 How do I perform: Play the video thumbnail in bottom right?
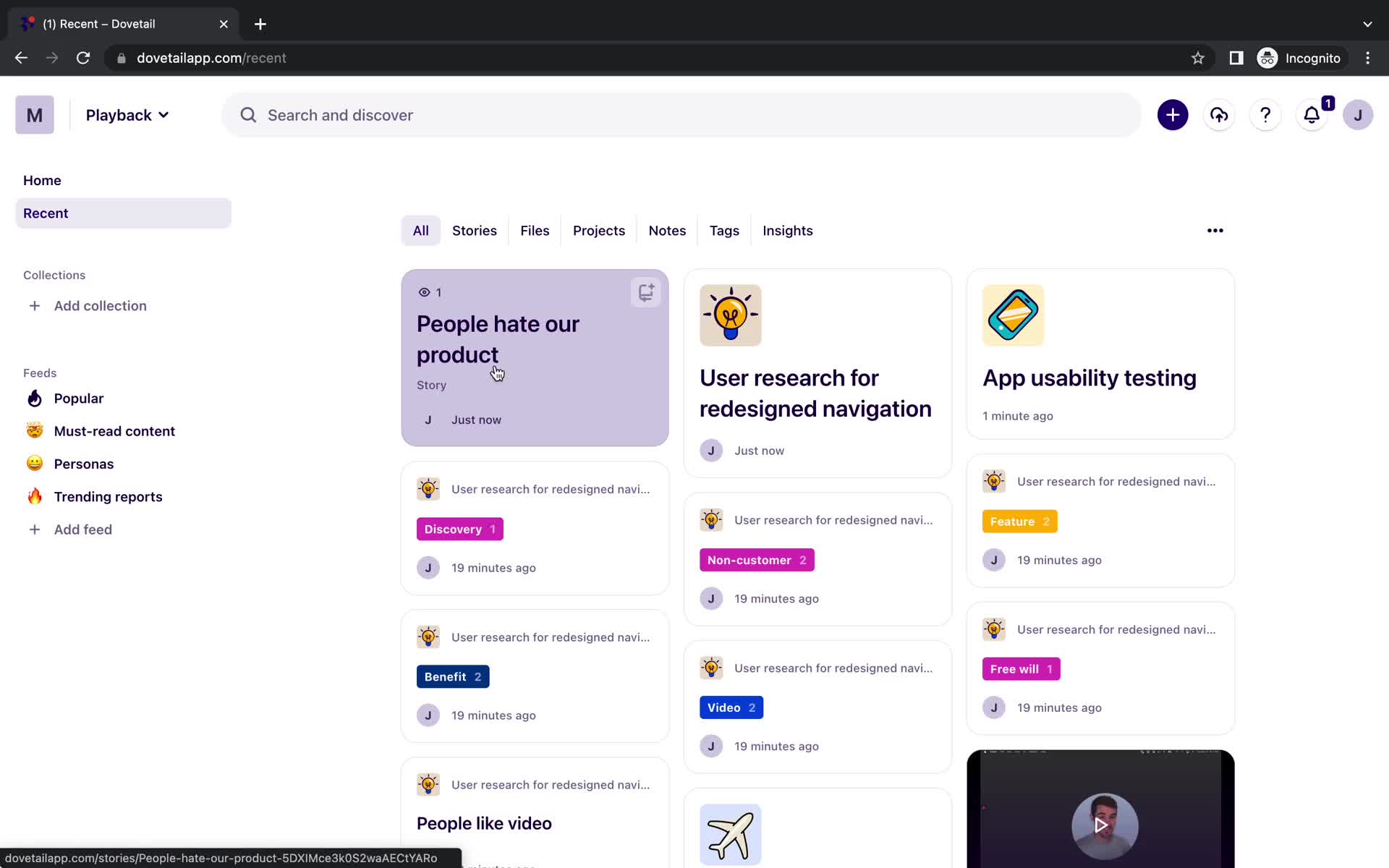(x=1100, y=824)
